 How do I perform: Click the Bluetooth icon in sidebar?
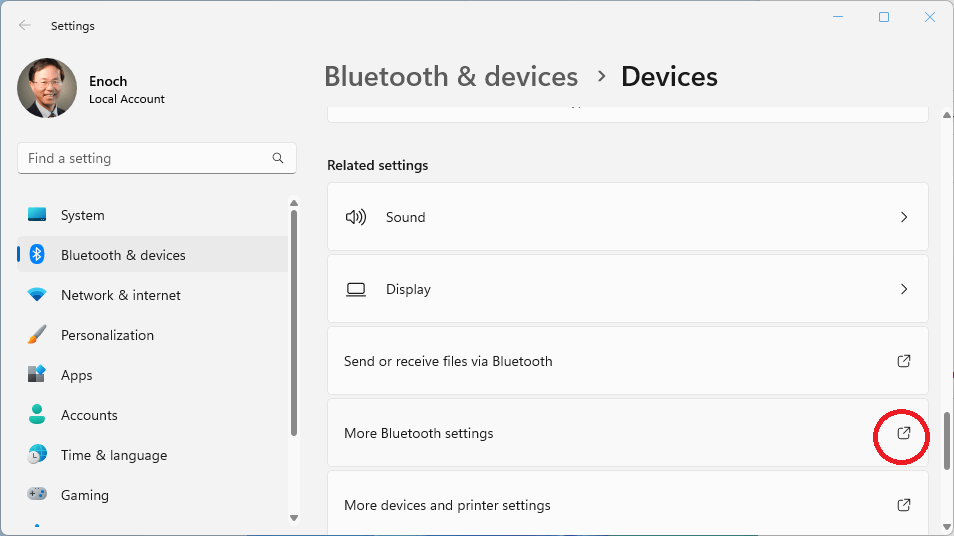coord(37,255)
